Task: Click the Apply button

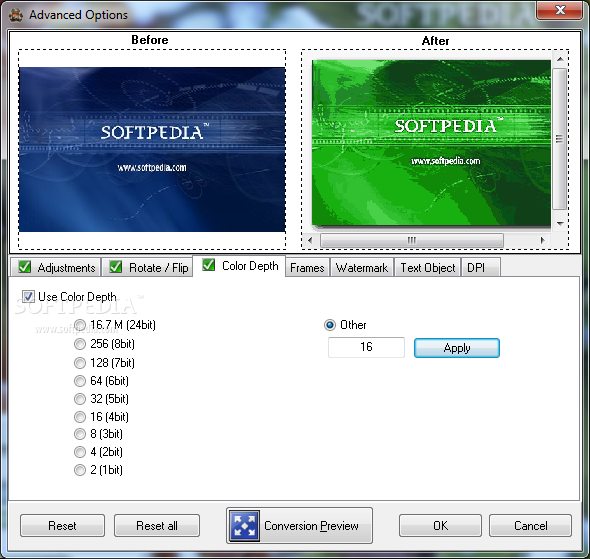Action: click(457, 348)
